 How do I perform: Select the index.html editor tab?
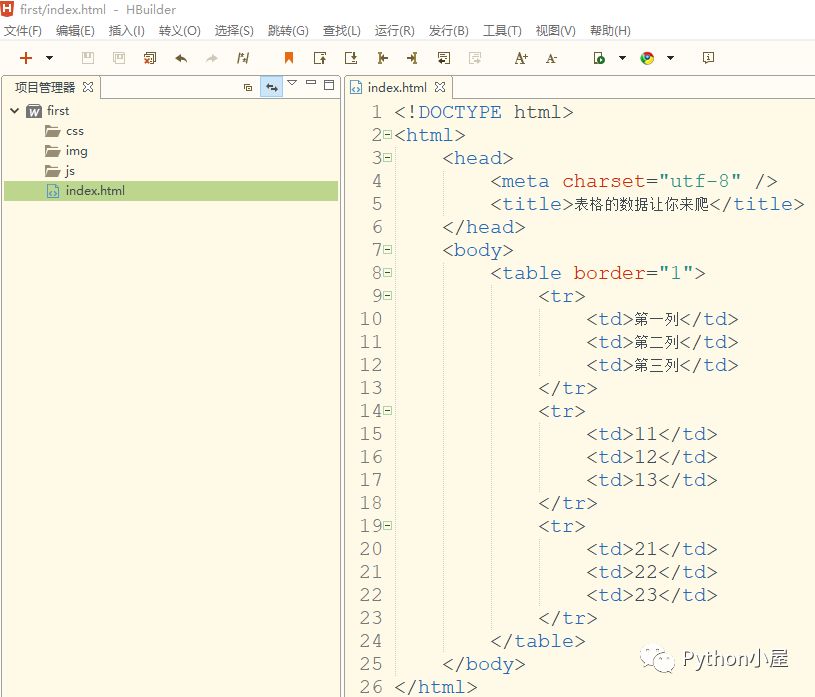click(397, 87)
